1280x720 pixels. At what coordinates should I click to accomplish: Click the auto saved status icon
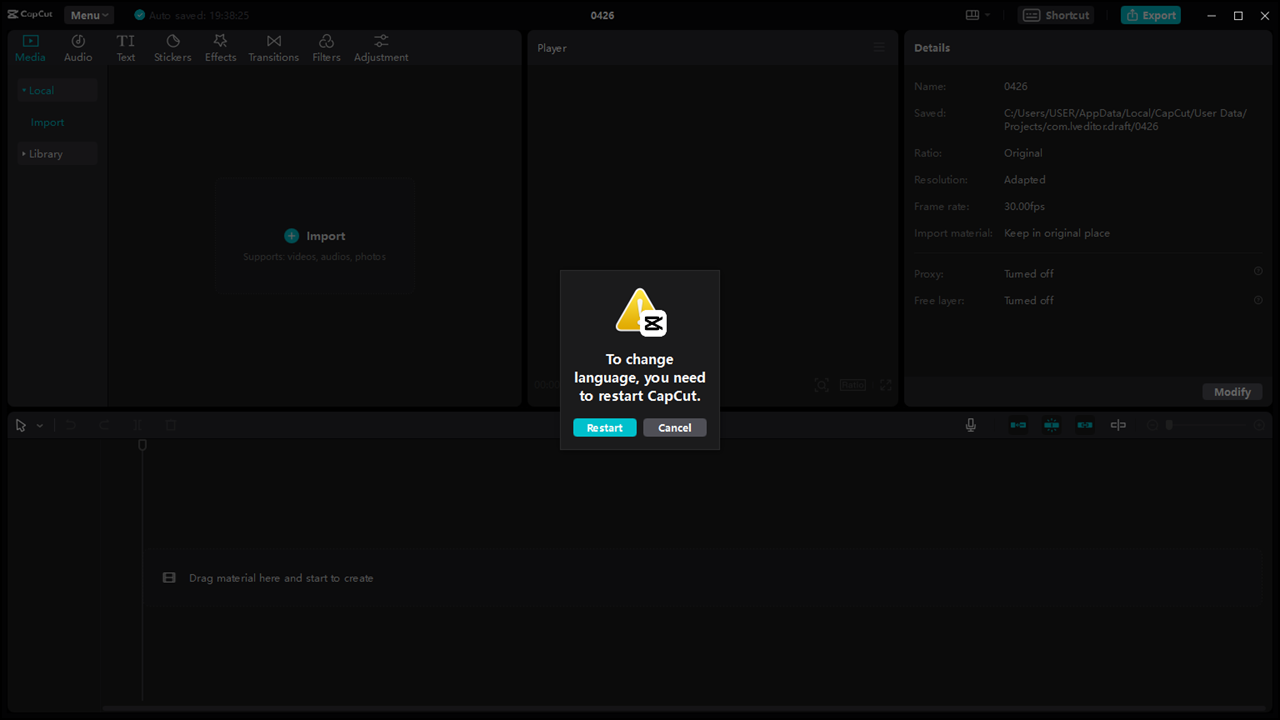(139, 15)
